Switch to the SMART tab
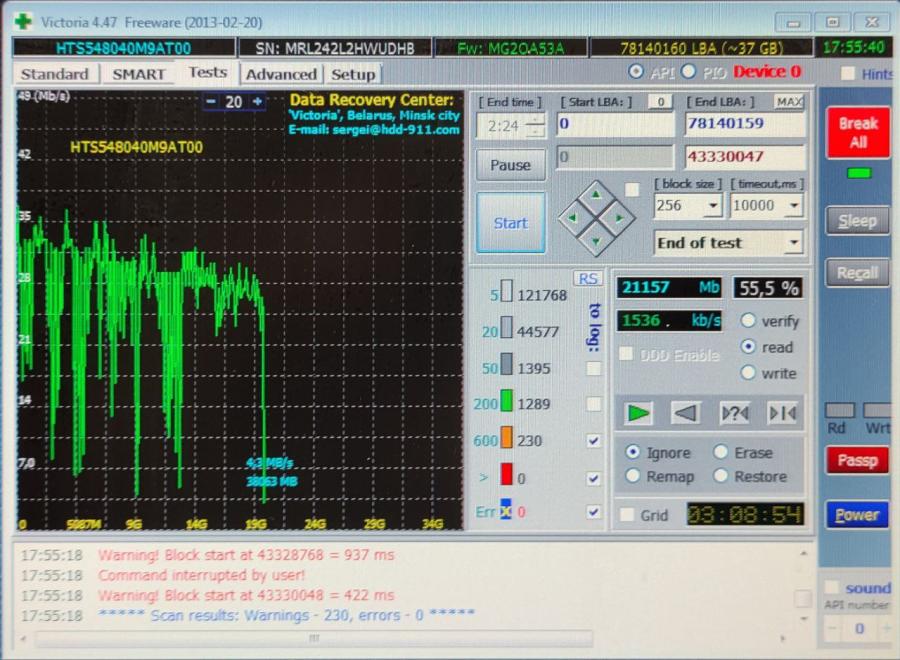This screenshot has height=660, width=900. (x=138, y=74)
